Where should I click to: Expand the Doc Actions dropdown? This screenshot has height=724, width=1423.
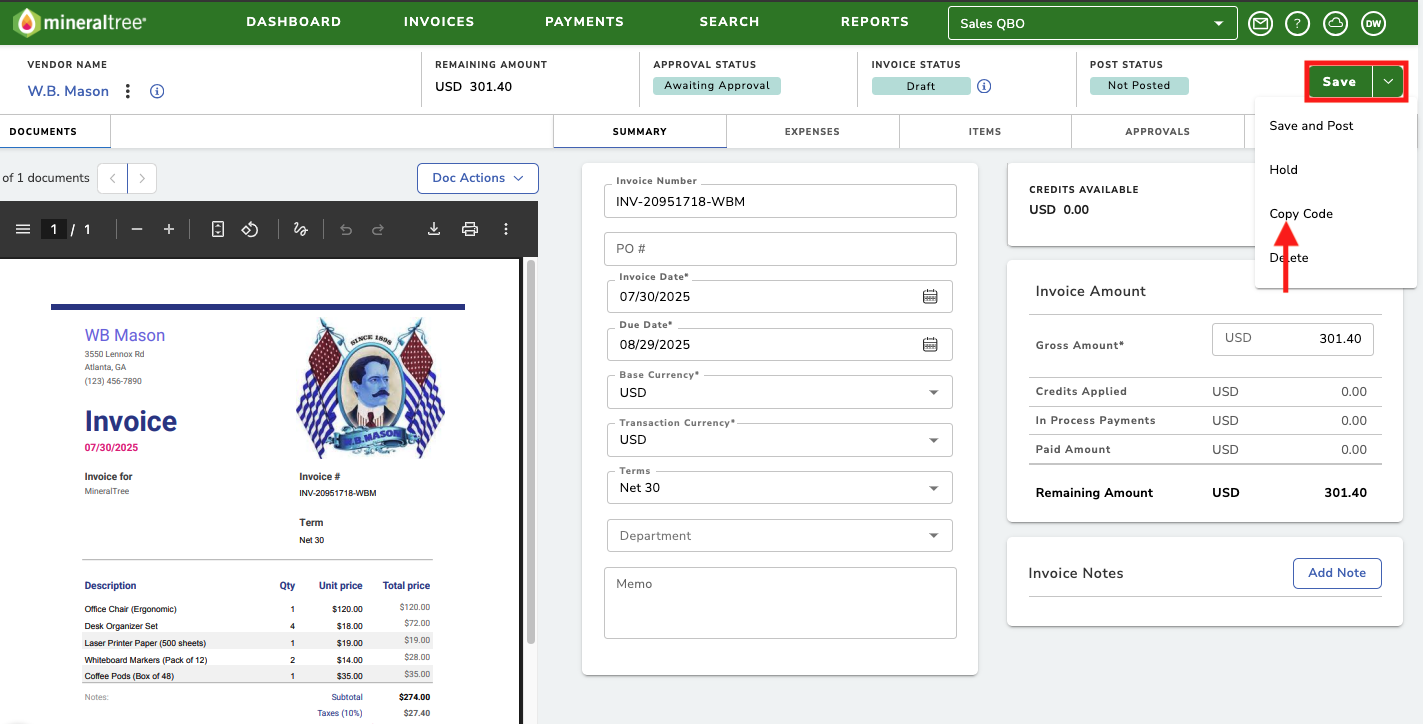[x=478, y=178]
